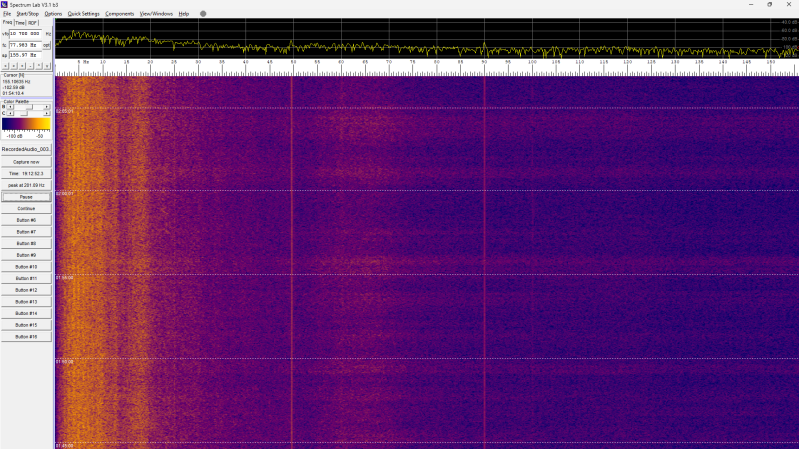Switch to the Freq tab
The image size is (799, 449).
7,22
